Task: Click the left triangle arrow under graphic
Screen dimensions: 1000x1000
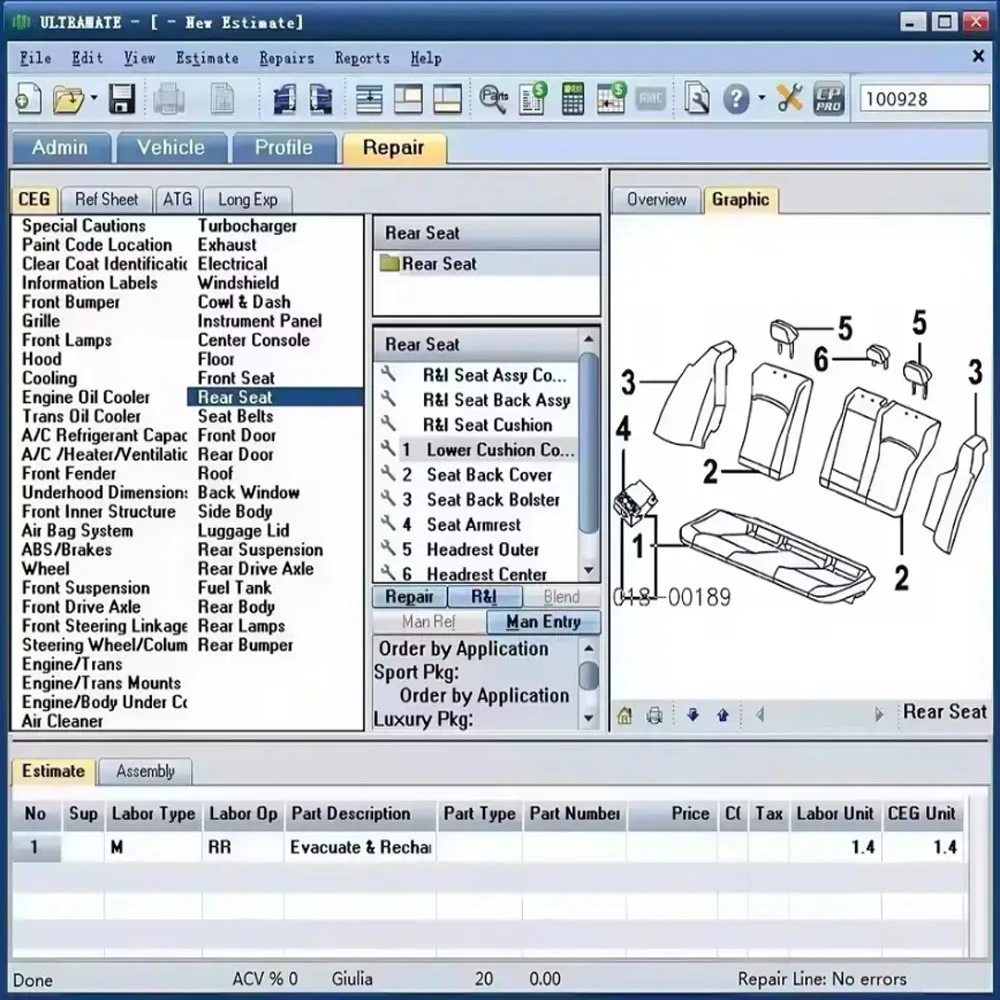Action: pyautogui.click(x=760, y=715)
